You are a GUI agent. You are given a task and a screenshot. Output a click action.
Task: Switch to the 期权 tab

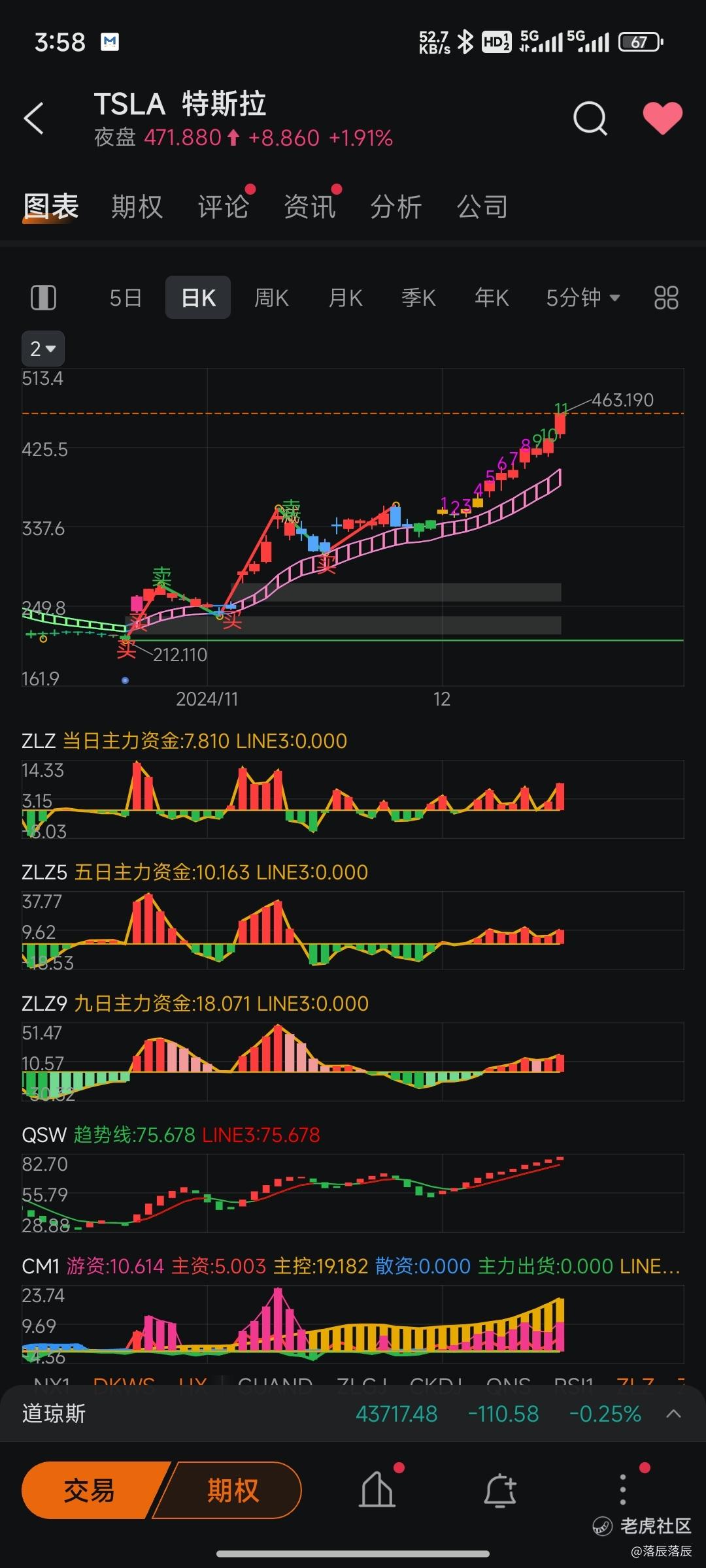[137, 207]
